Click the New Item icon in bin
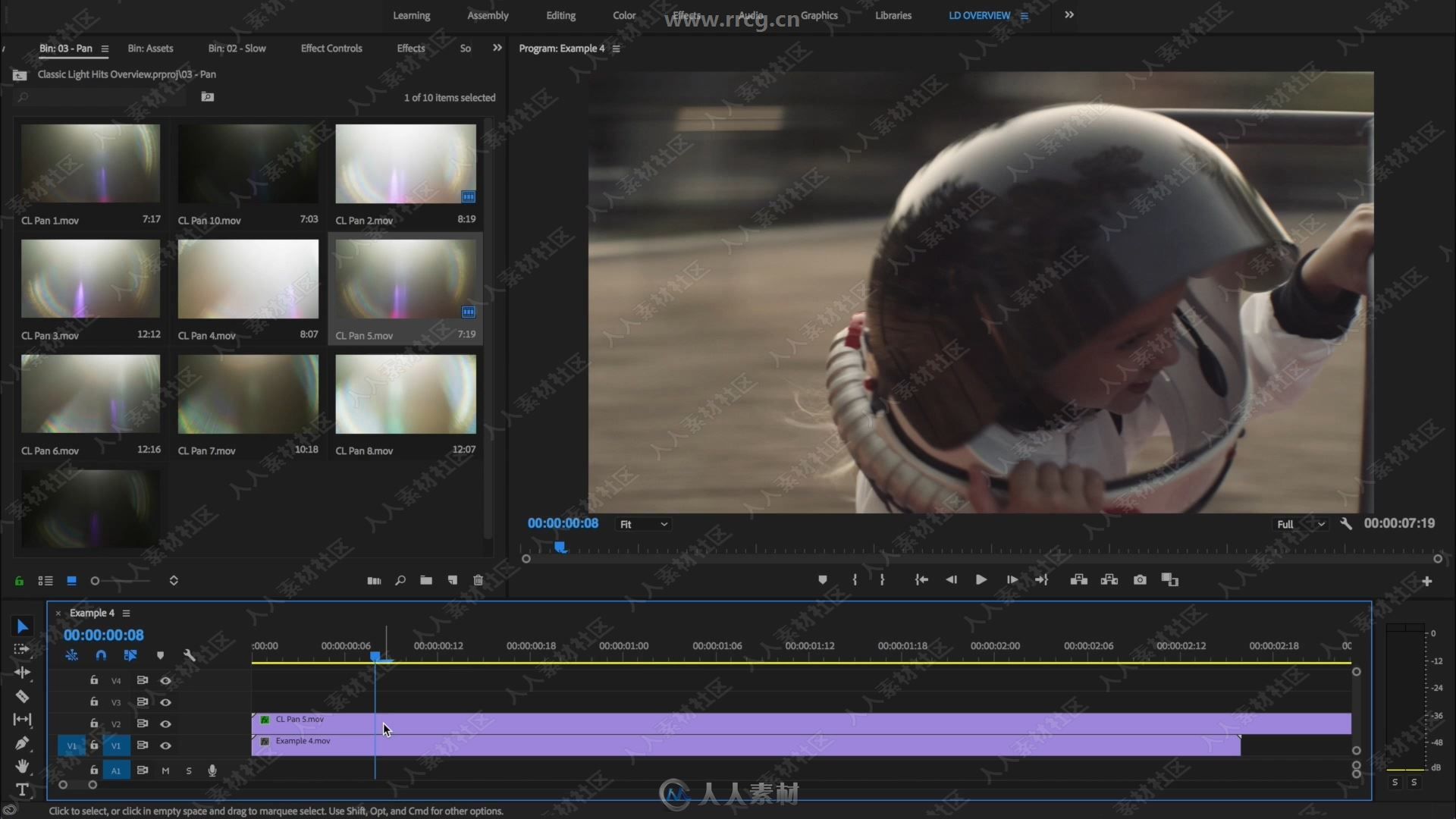Image resolution: width=1456 pixels, height=819 pixels. click(x=453, y=580)
